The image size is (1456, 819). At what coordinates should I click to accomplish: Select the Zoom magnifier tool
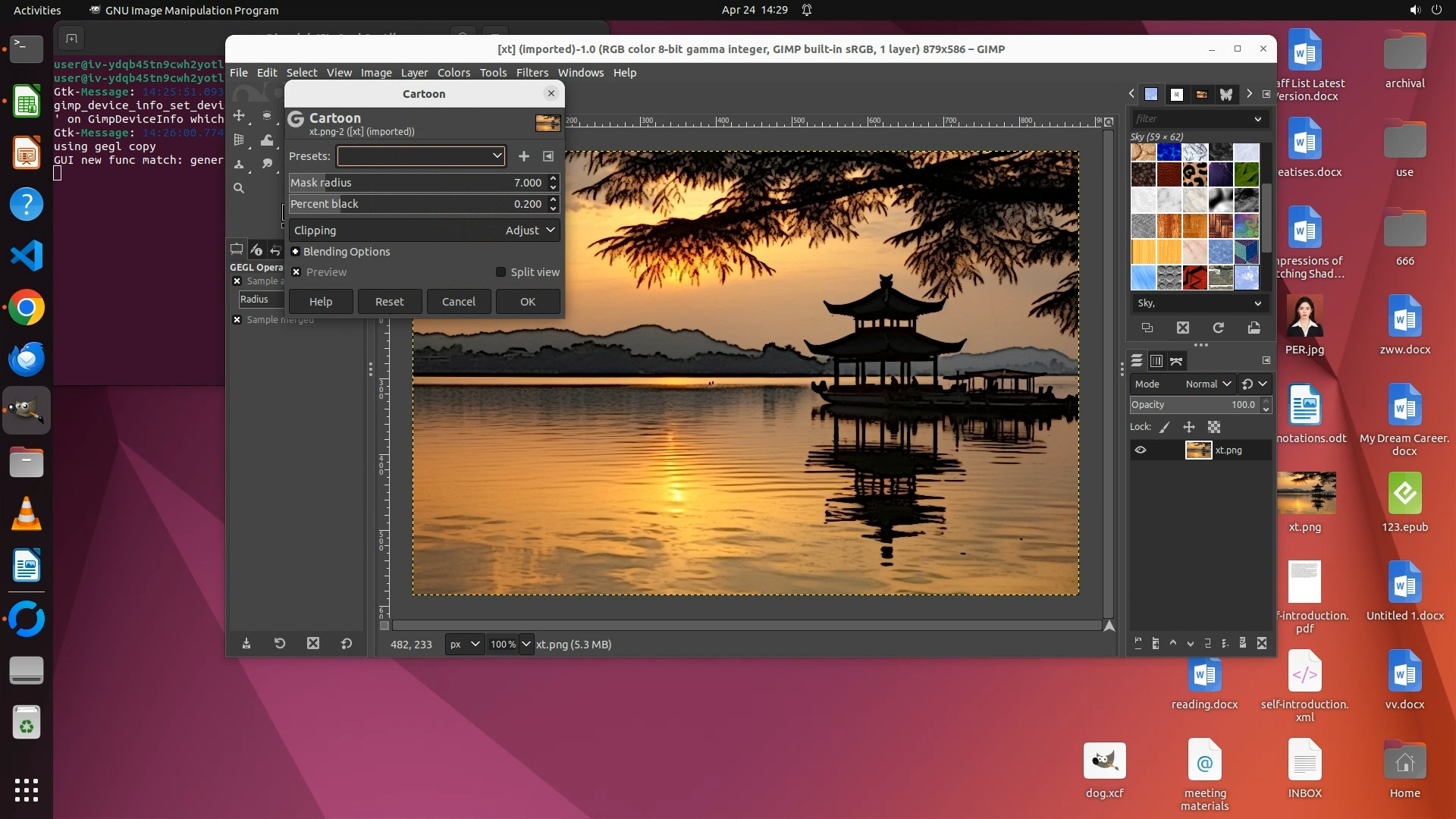239,188
